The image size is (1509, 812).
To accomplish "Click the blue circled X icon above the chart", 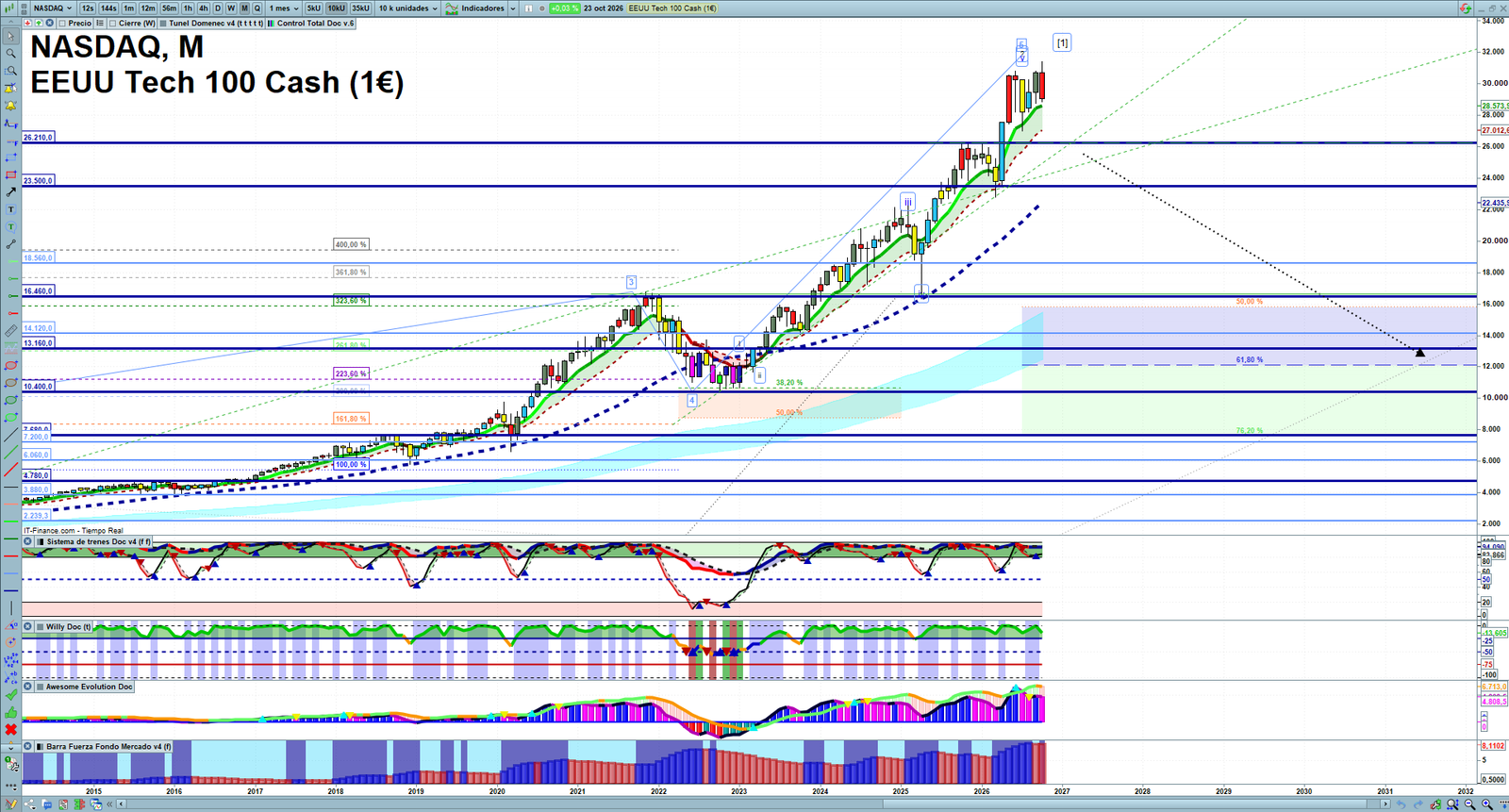I will click(x=49, y=23).
